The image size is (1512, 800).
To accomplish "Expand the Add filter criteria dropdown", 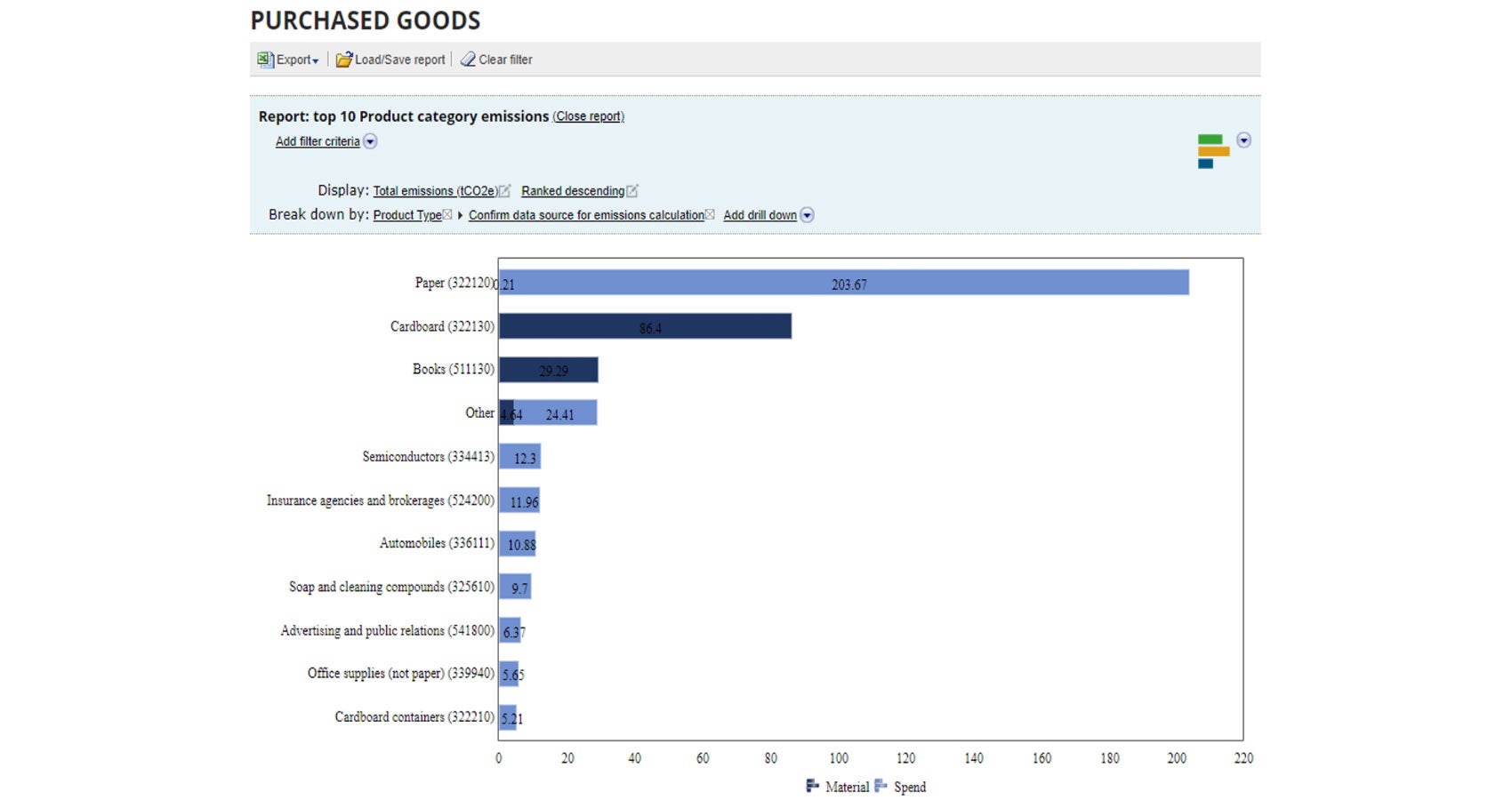I will pyautogui.click(x=370, y=140).
